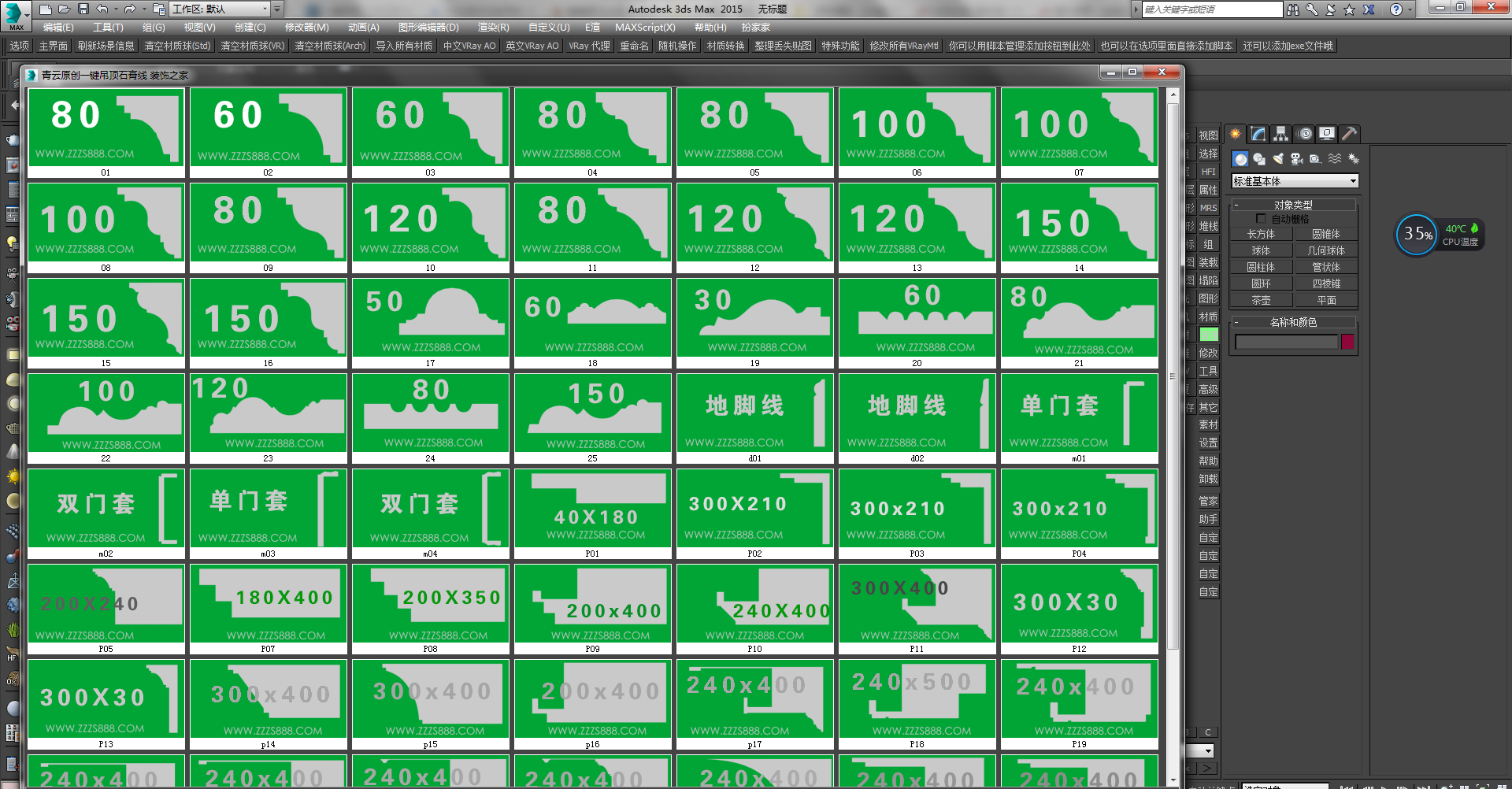The width and height of the screenshot is (1512, 789).
Task: Click the keyword search input field
Action: pyautogui.click(x=1213, y=9)
